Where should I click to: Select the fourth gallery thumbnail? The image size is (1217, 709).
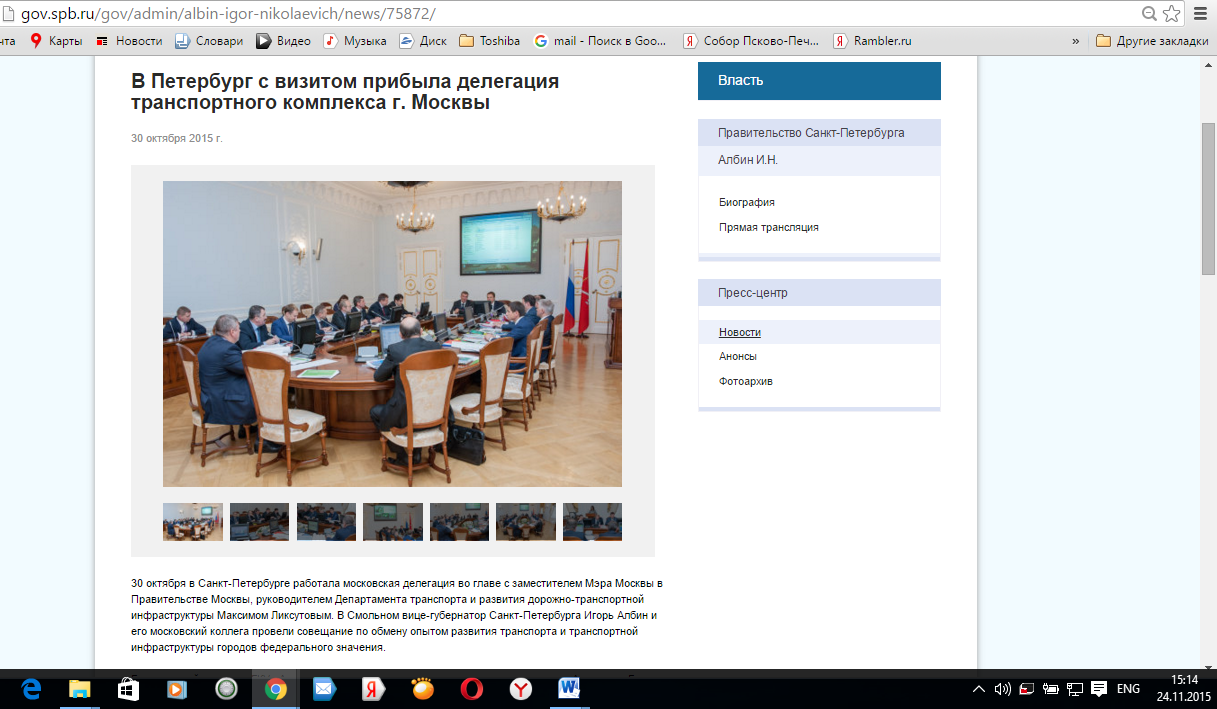click(392, 522)
